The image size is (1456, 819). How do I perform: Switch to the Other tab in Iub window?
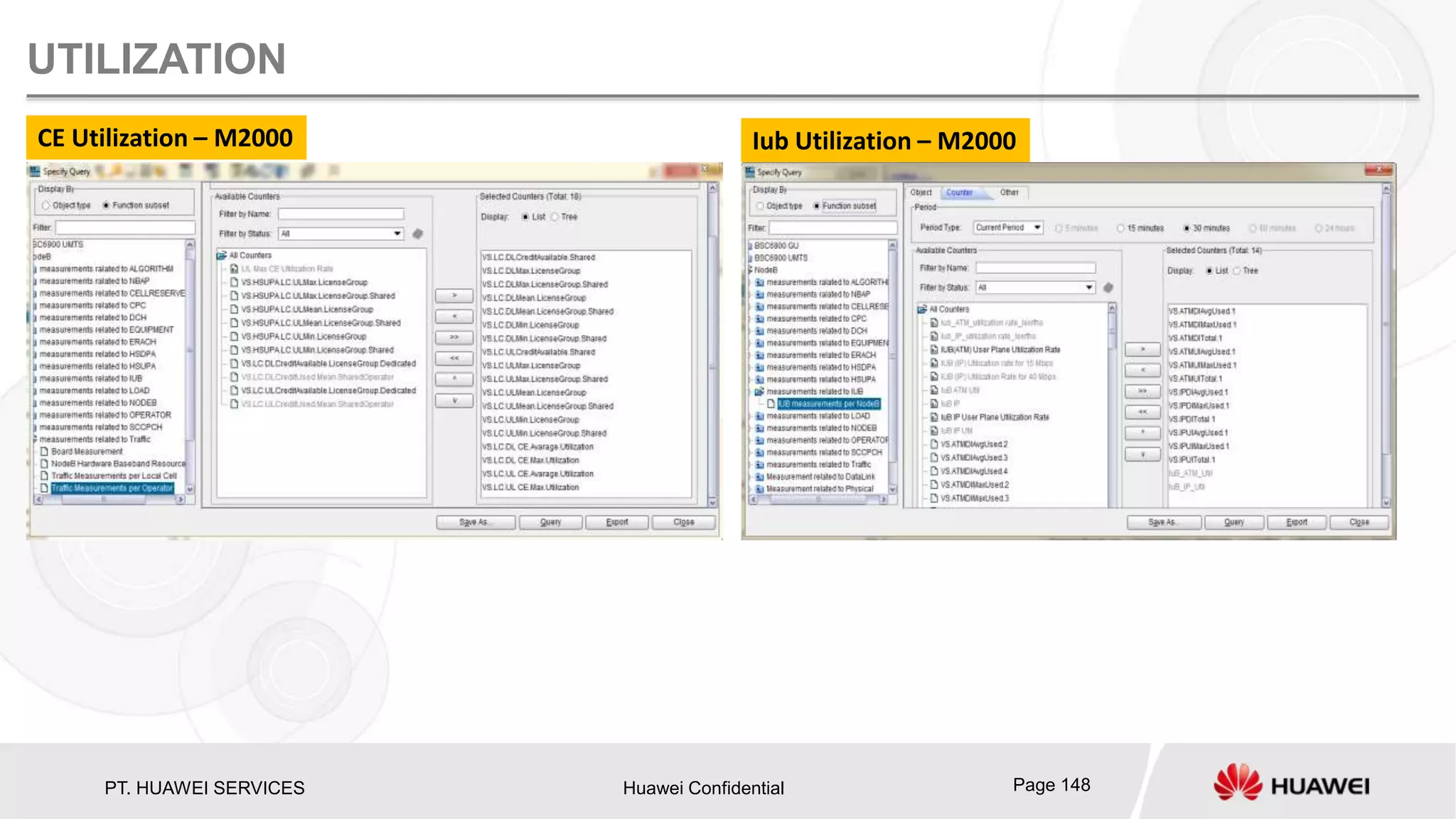click(1009, 193)
